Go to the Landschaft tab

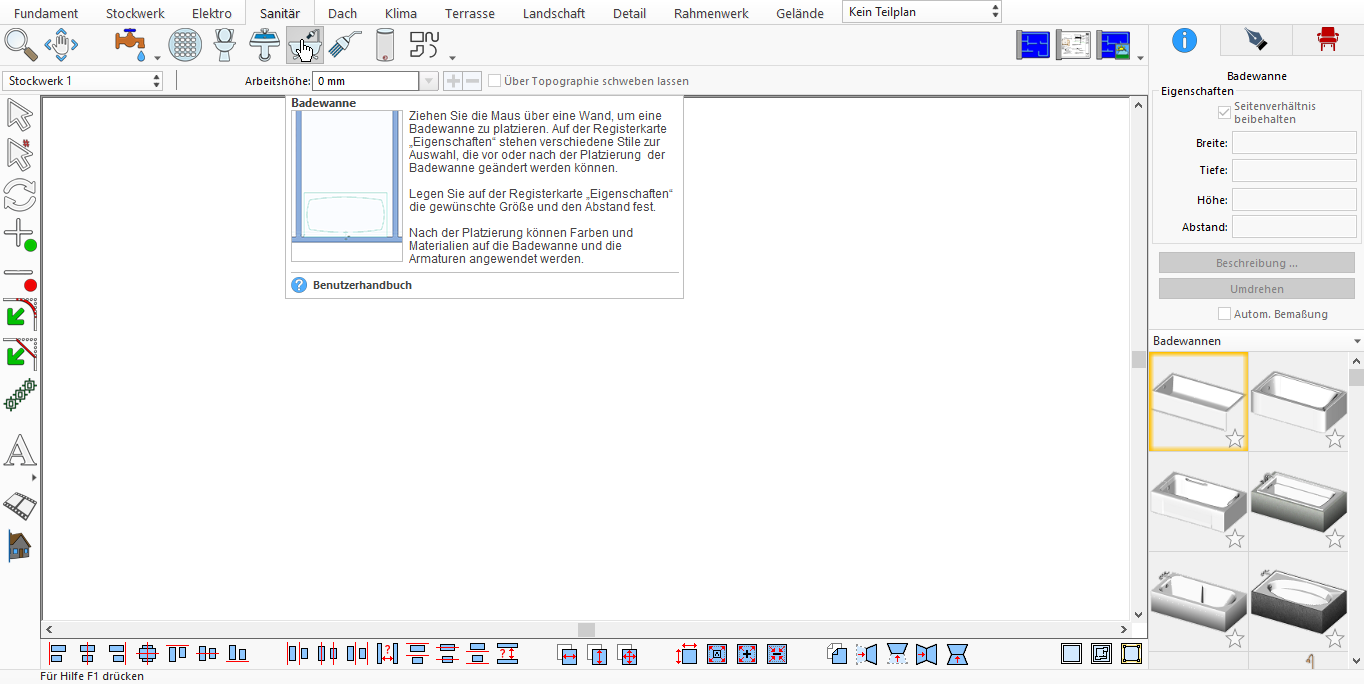554,13
